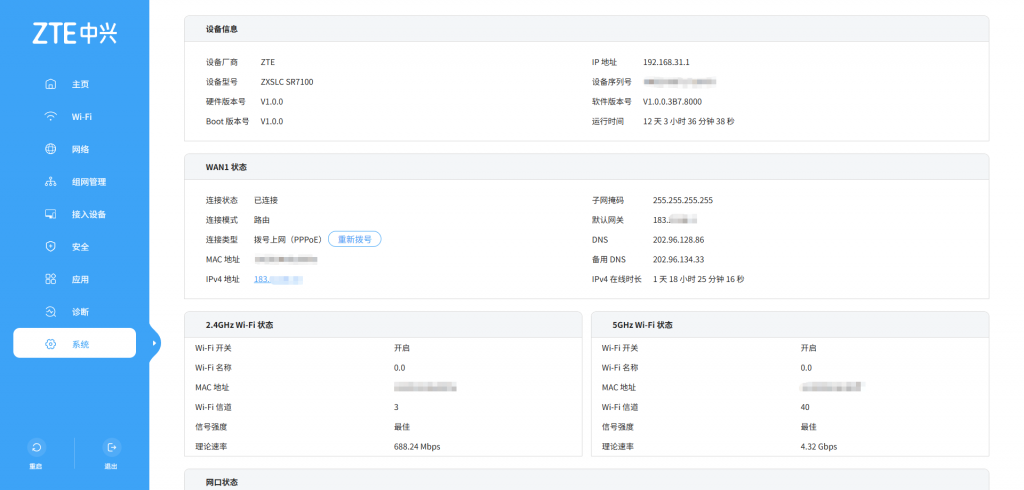
Task: Click the security shield icon
Action: tap(51, 247)
